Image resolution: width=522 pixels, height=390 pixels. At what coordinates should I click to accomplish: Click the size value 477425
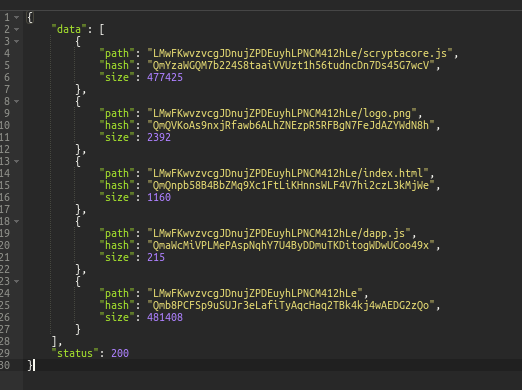click(165, 77)
